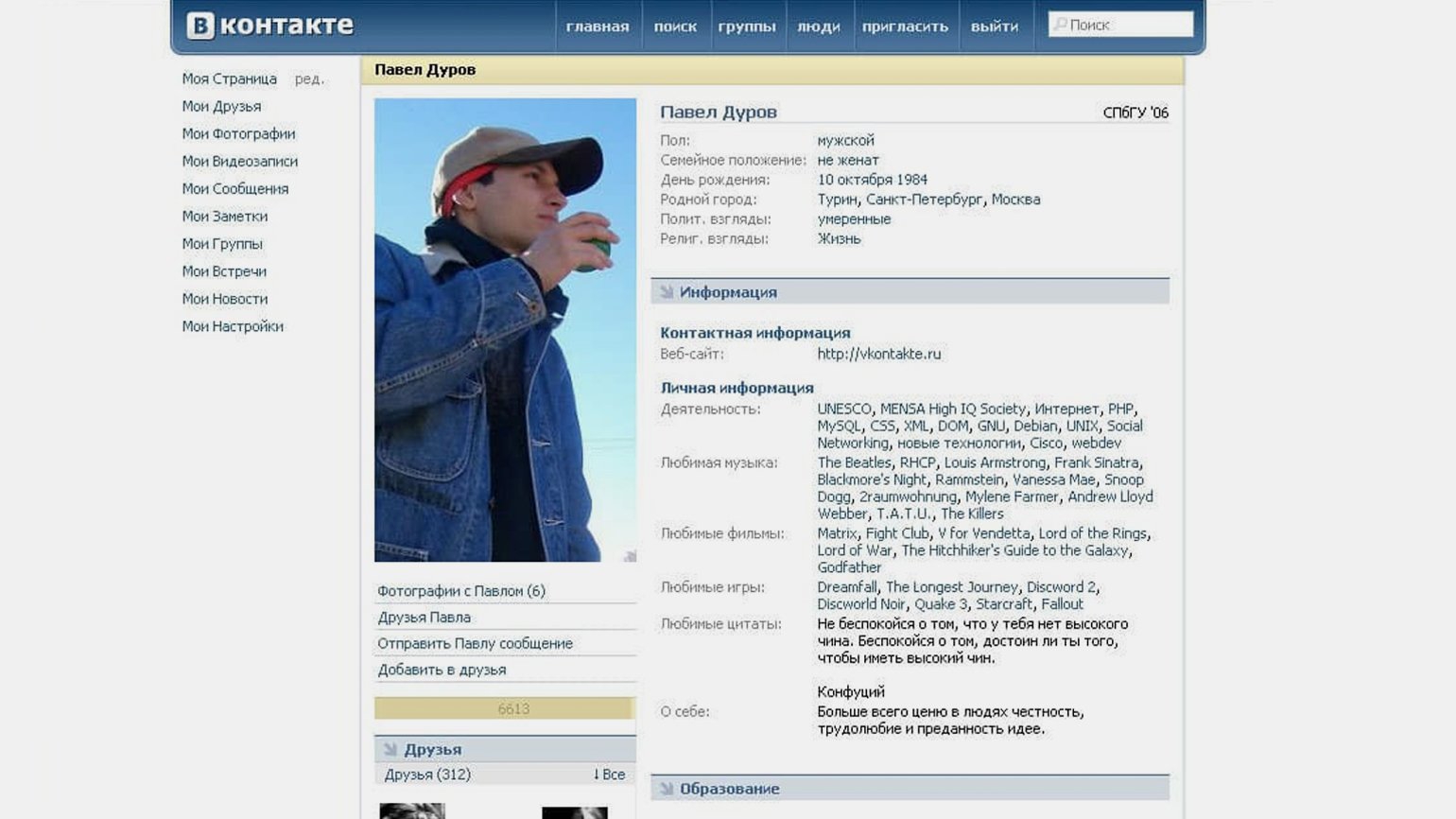Open Моя Страница in sidebar

pyautogui.click(x=230, y=78)
